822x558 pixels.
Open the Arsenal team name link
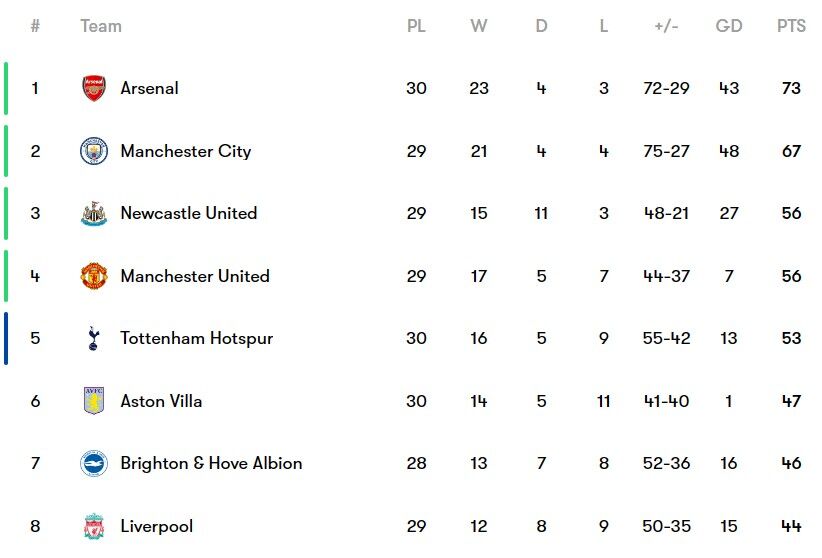(x=149, y=88)
